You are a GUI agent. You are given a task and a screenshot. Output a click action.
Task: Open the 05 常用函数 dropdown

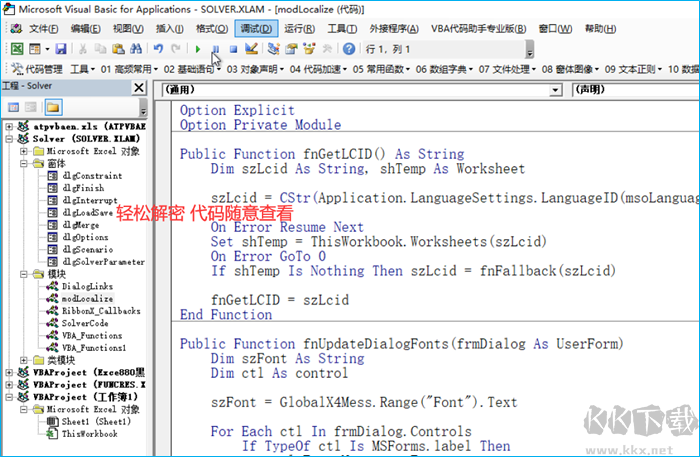tap(381, 69)
